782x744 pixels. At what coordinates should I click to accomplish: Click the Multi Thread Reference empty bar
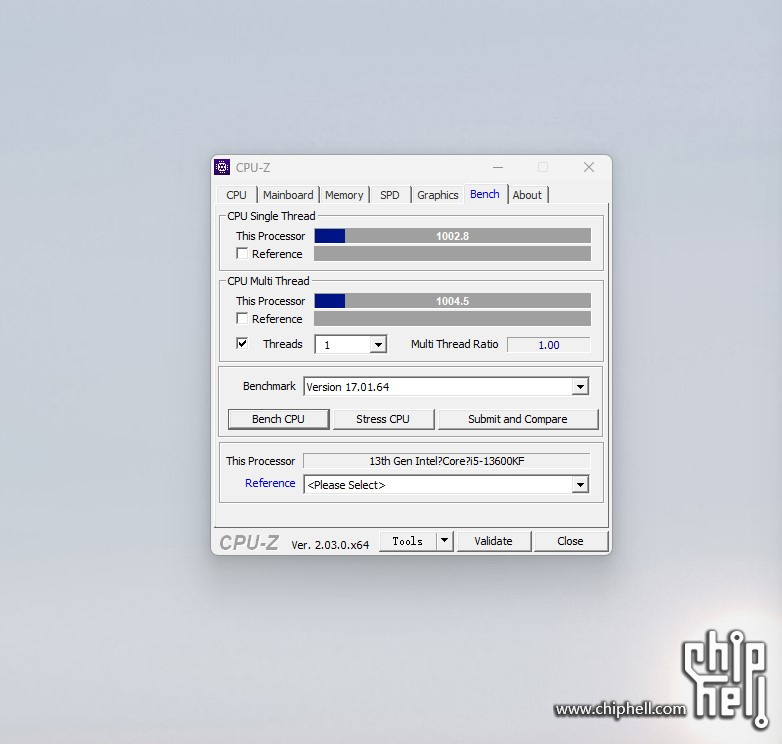click(x=452, y=319)
